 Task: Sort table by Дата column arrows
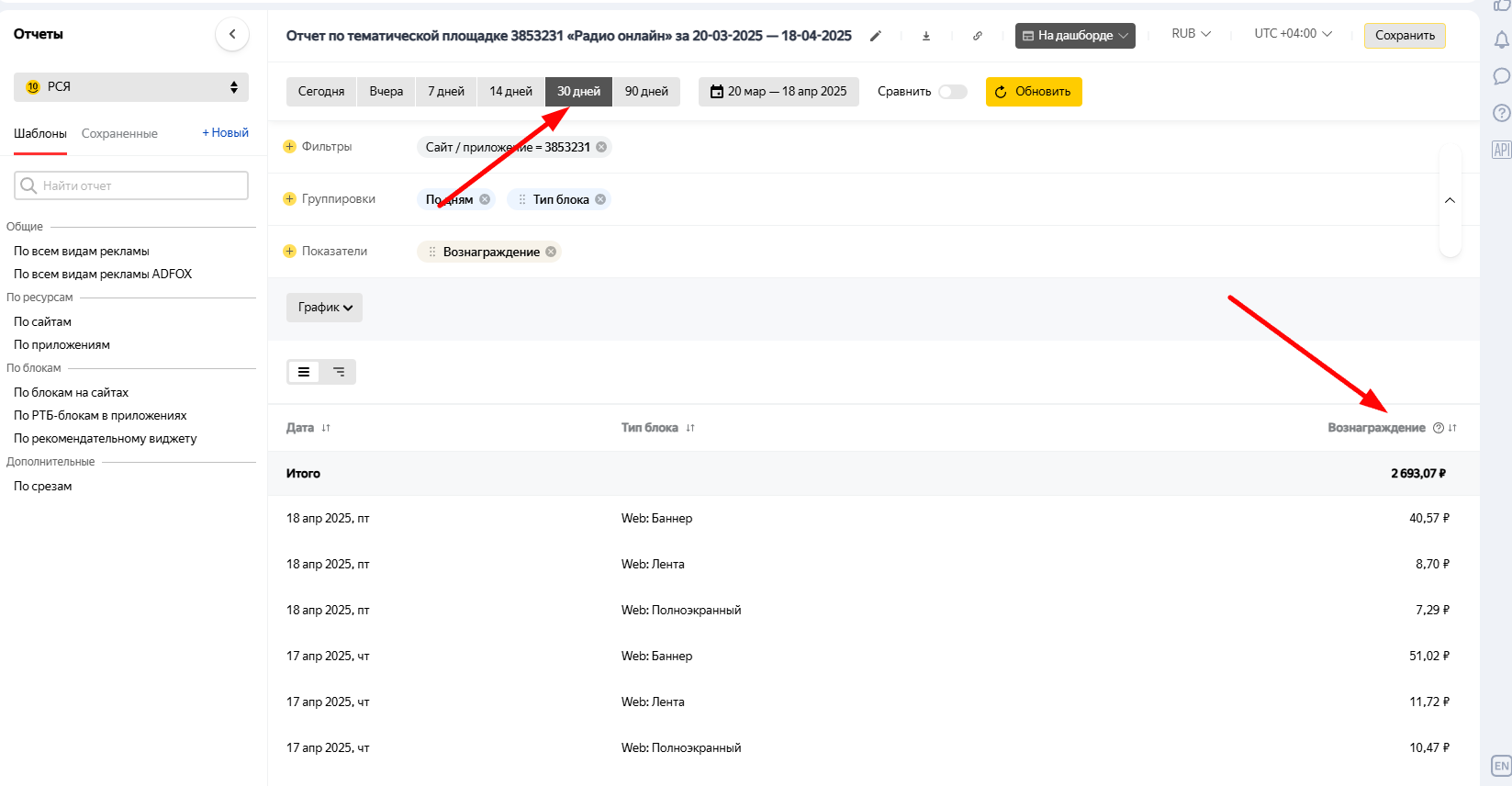(326, 428)
